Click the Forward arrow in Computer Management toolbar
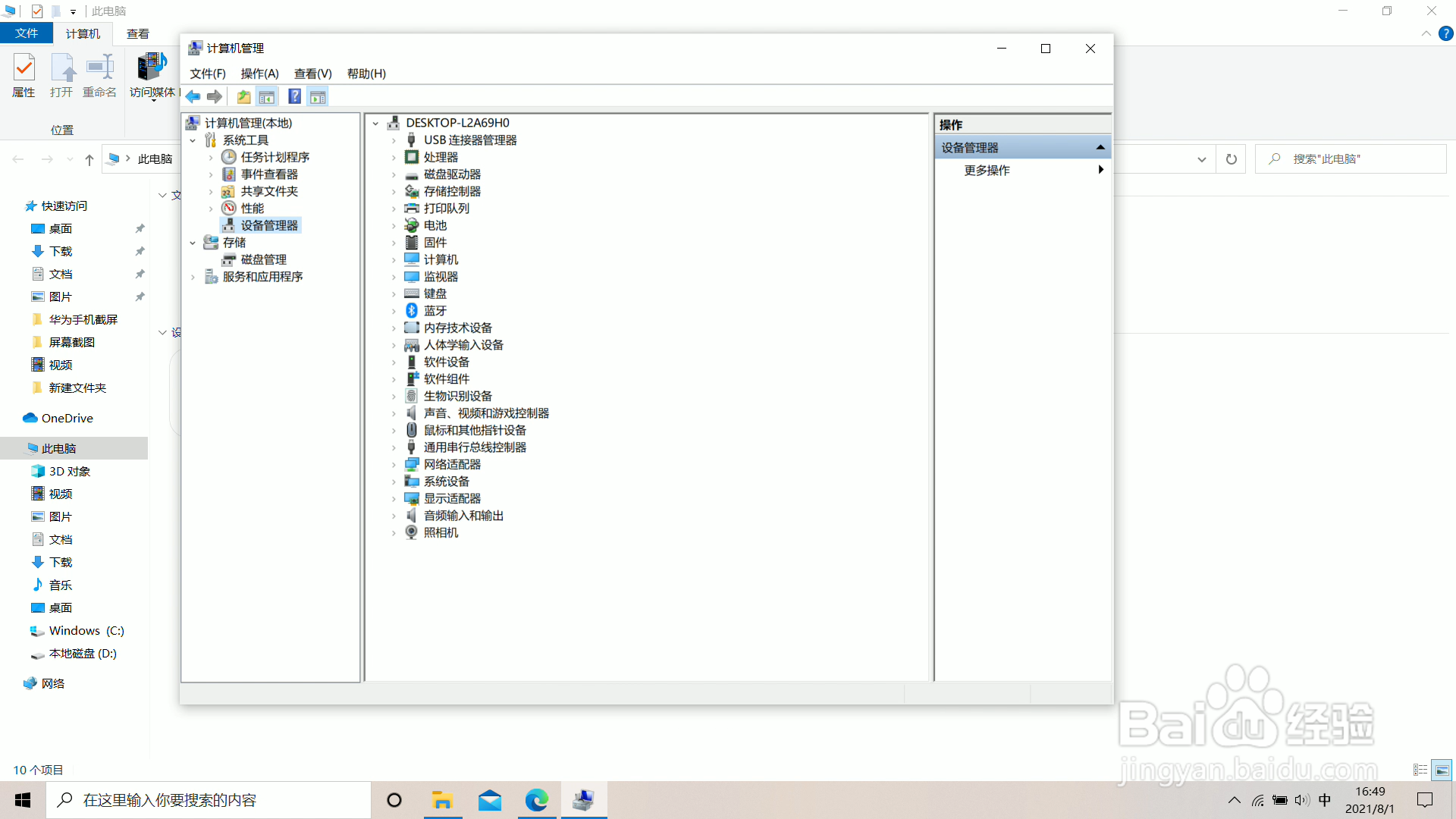Image resolution: width=1456 pixels, height=819 pixels. [215, 96]
